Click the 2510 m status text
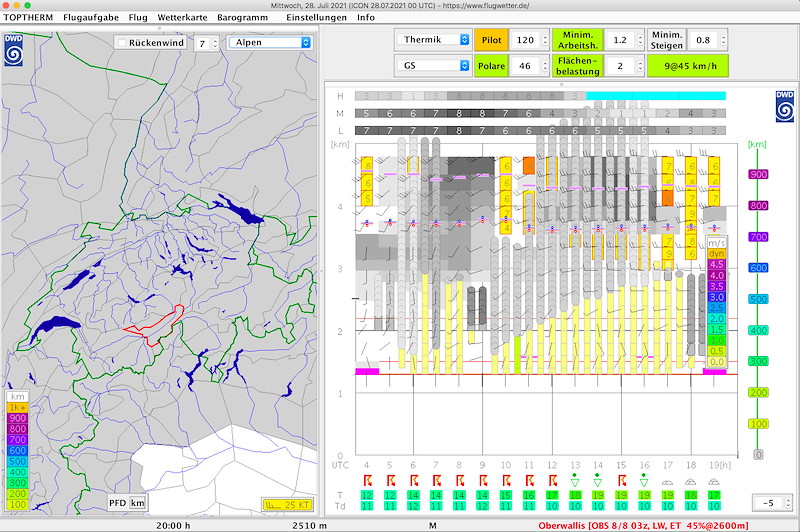 click(310, 525)
